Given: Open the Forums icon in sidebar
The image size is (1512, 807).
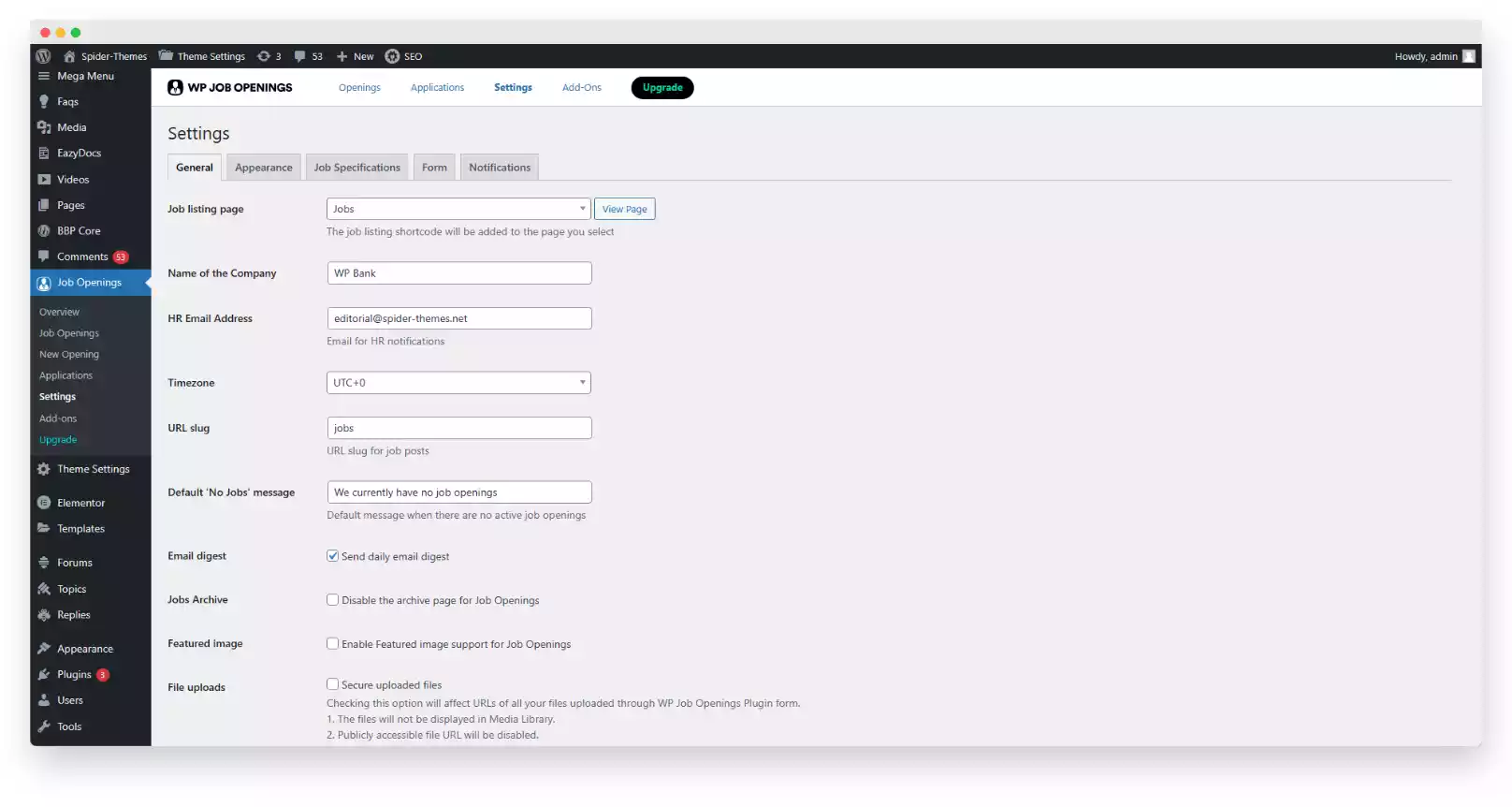Looking at the screenshot, I should pyautogui.click(x=44, y=563).
